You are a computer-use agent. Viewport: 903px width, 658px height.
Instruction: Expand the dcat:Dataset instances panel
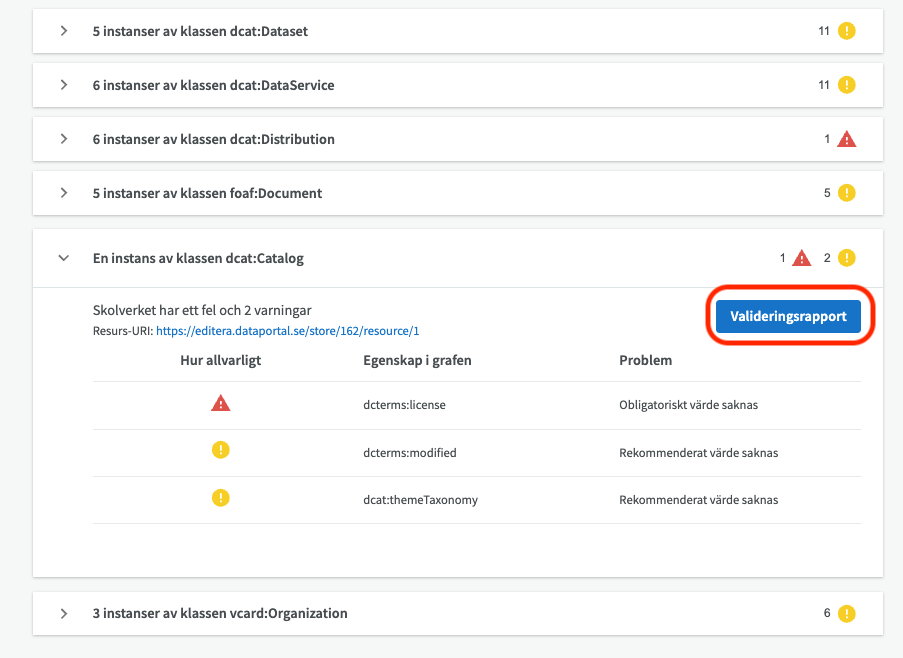64,31
